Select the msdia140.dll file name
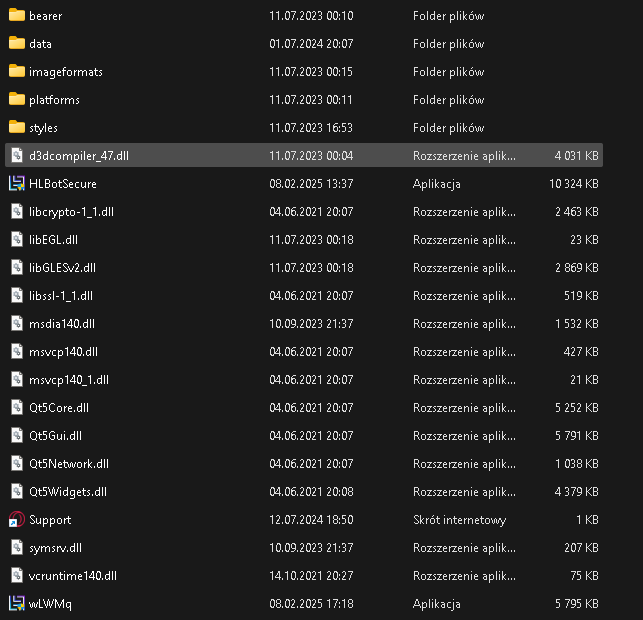This screenshot has width=643, height=620. (x=62, y=324)
